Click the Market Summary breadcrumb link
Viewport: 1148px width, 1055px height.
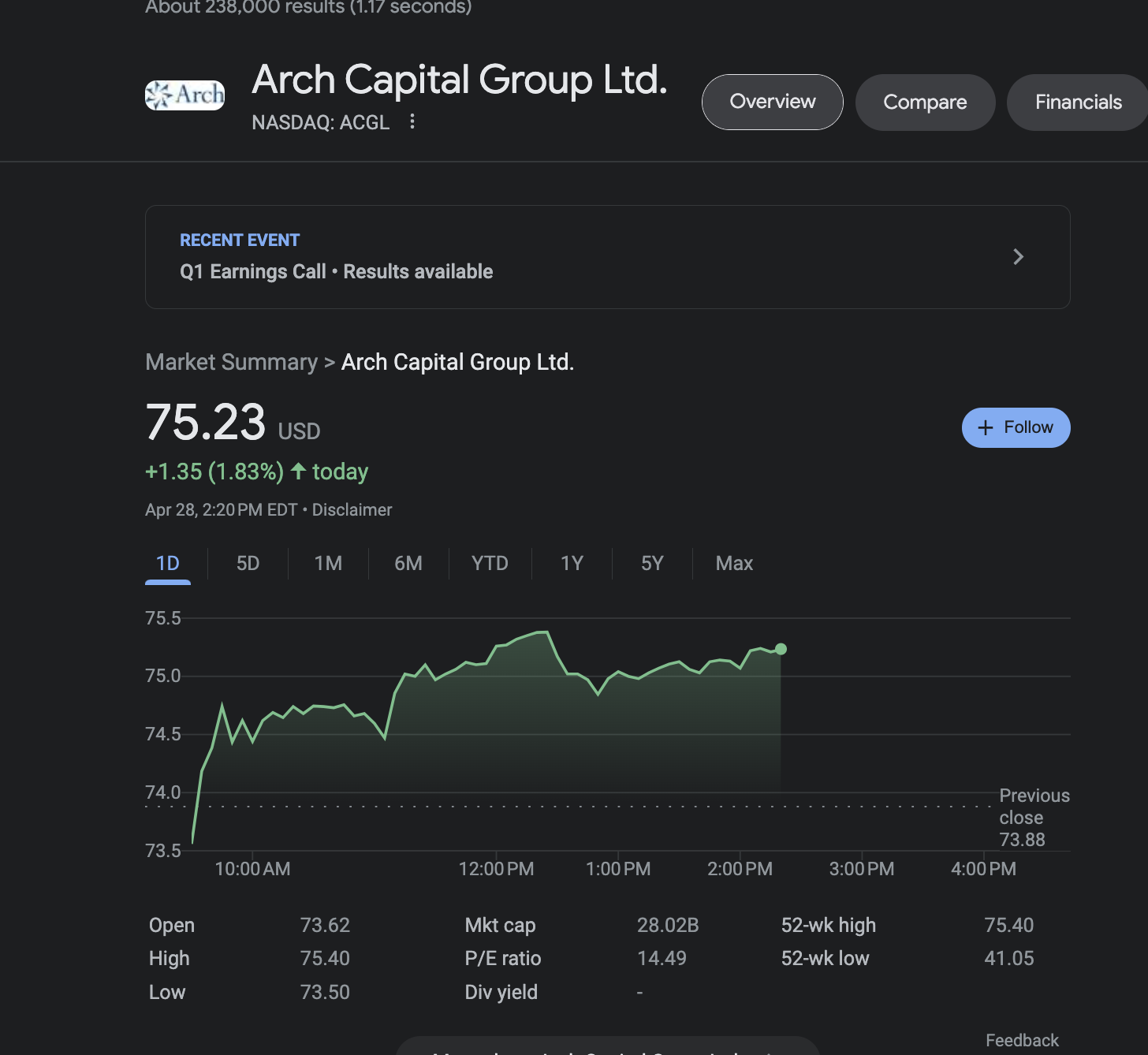click(231, 362)
